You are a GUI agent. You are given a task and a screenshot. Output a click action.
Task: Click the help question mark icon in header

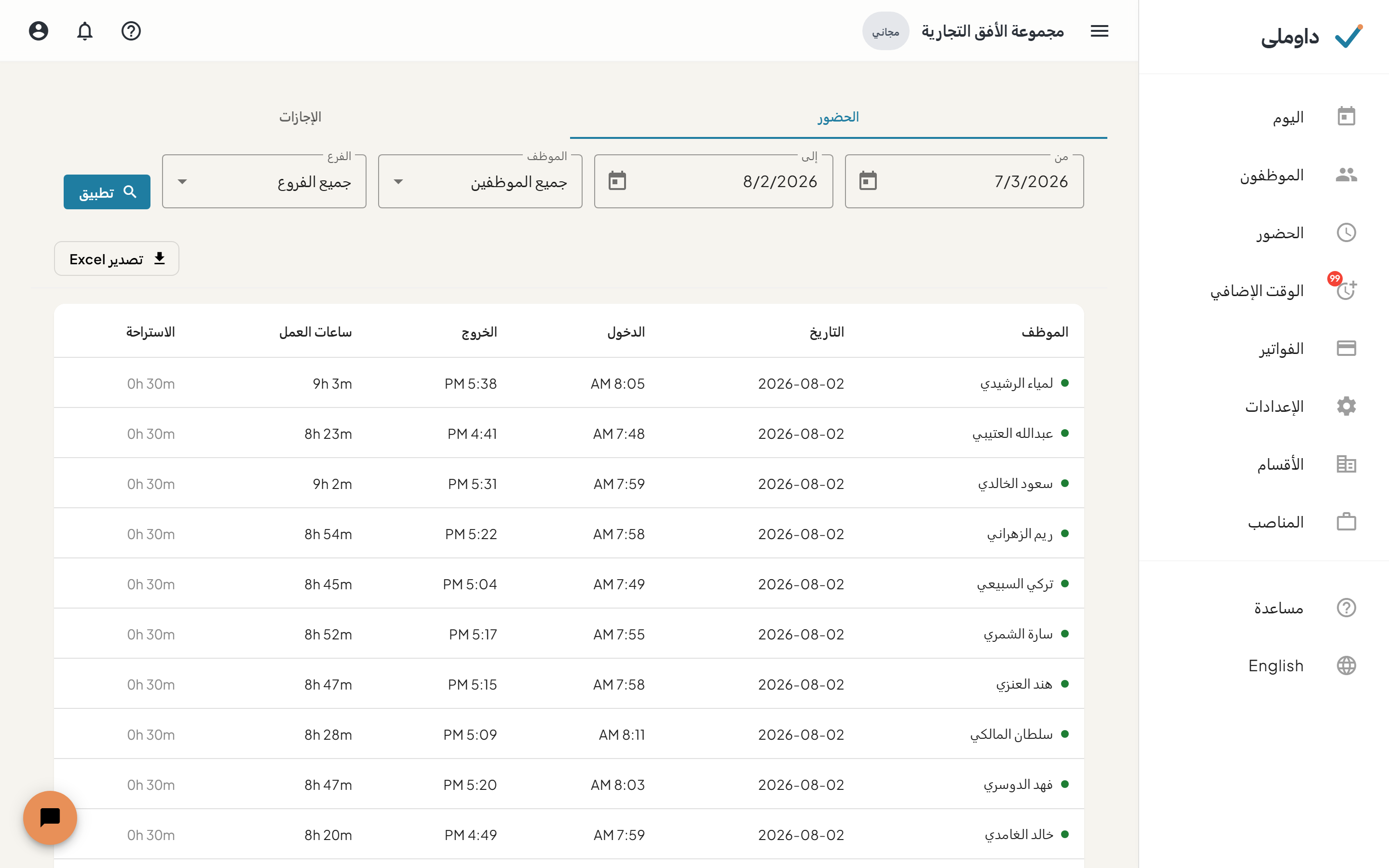[131, 31]
